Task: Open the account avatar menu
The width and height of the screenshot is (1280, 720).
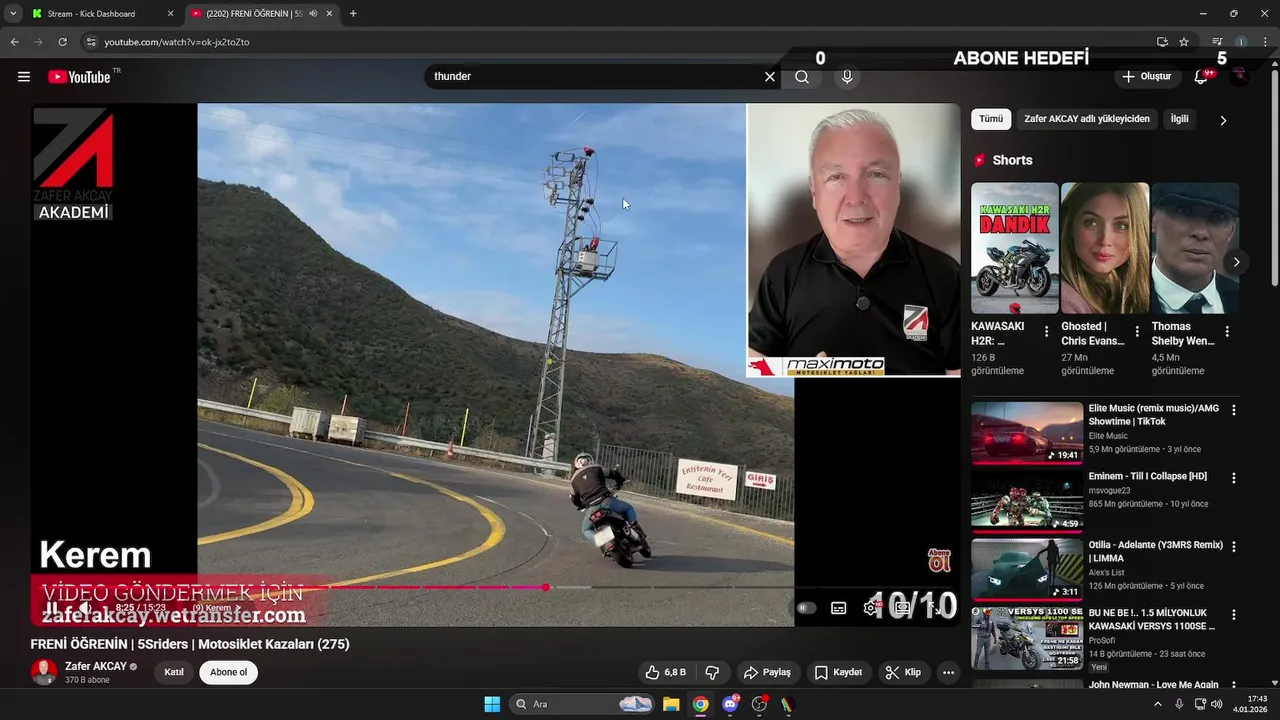Action: pyautogui.click(x=1239, y=77)
